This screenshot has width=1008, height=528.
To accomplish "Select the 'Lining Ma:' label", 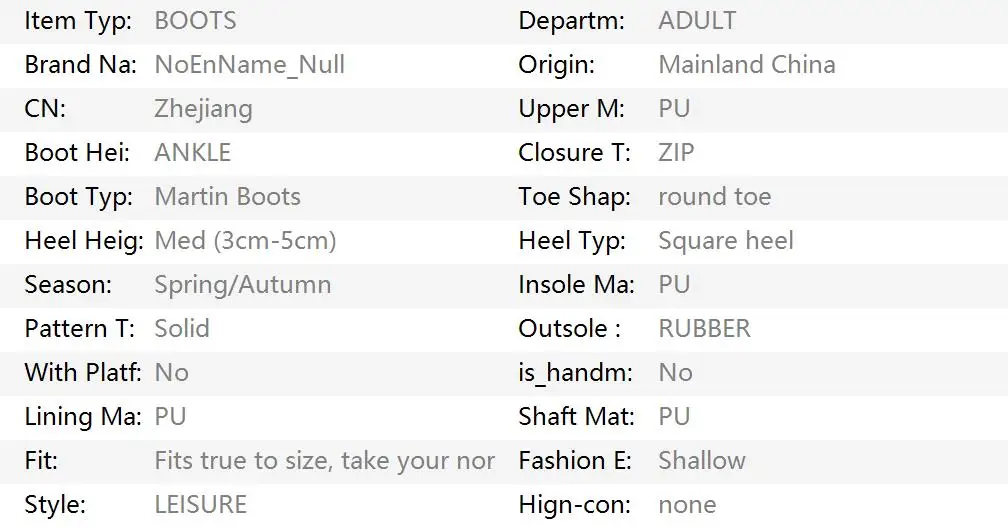I will 82,417.
